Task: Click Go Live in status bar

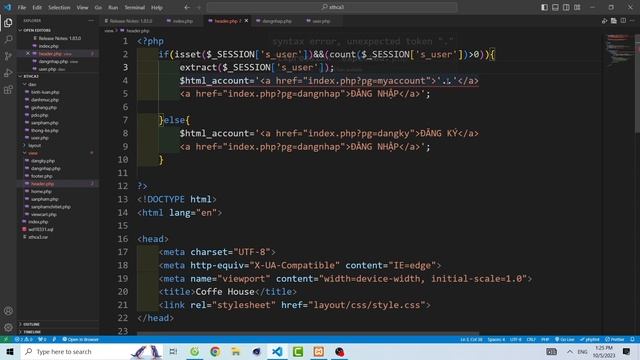Action: pyautogui.click(x=564, y=339)
